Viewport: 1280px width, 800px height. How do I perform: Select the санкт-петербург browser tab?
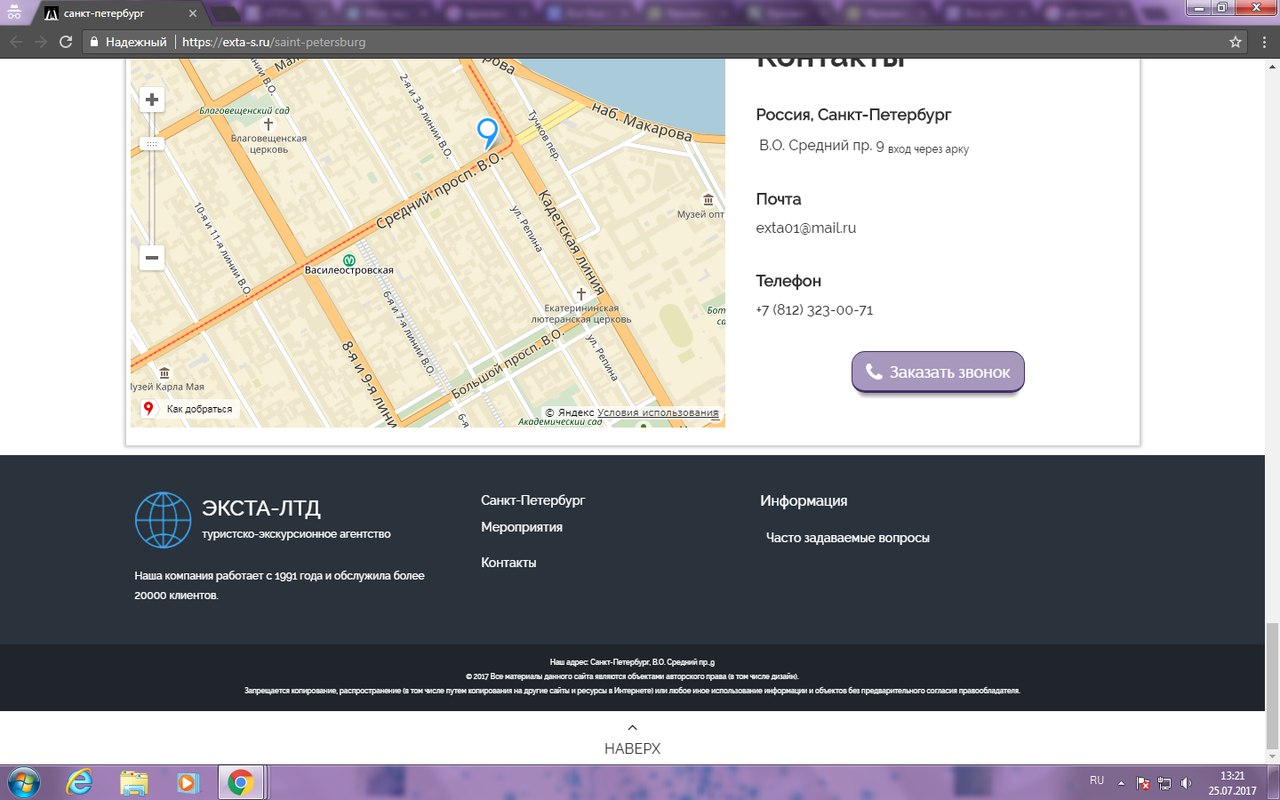122,14
